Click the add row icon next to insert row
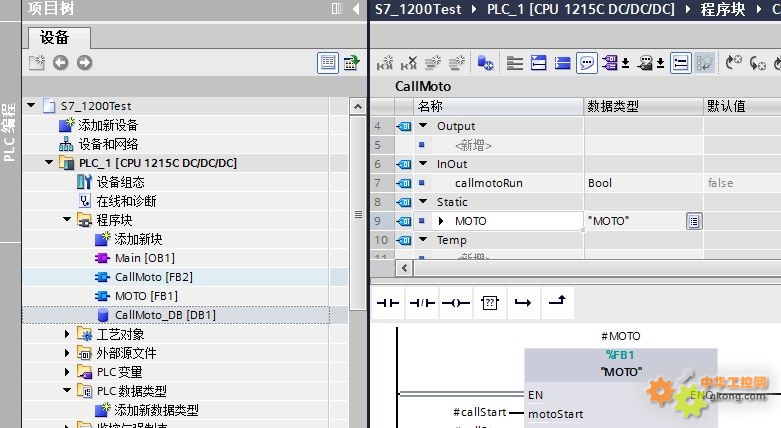 tap(457, 63)
